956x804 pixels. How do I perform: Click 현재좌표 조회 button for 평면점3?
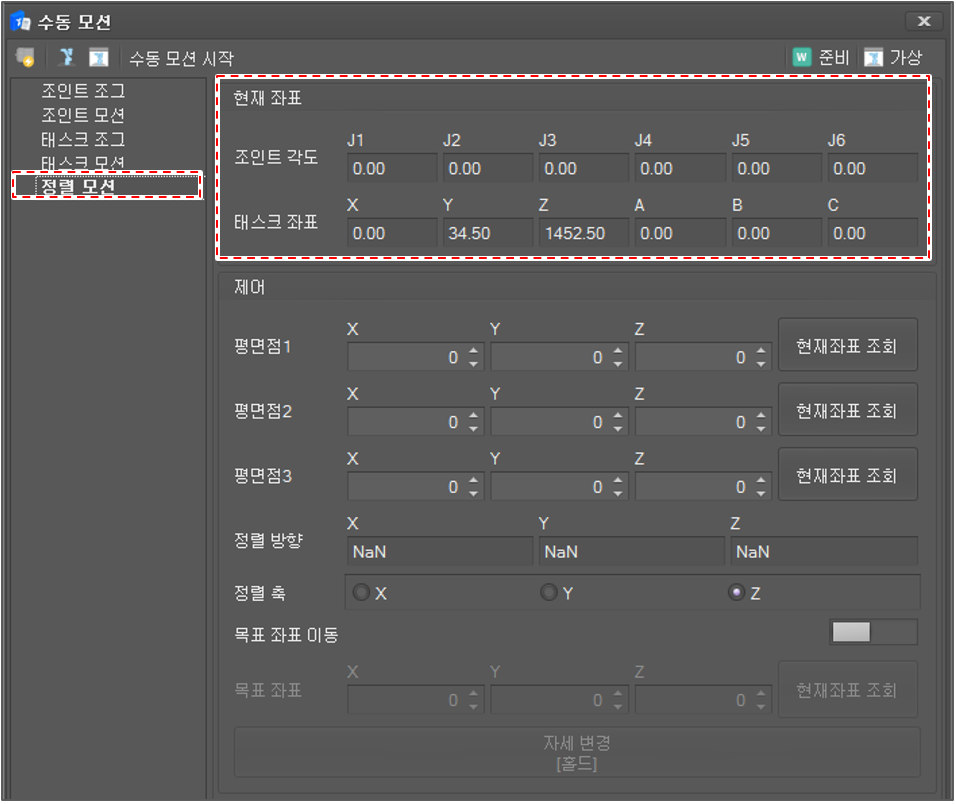coord(847,475)
